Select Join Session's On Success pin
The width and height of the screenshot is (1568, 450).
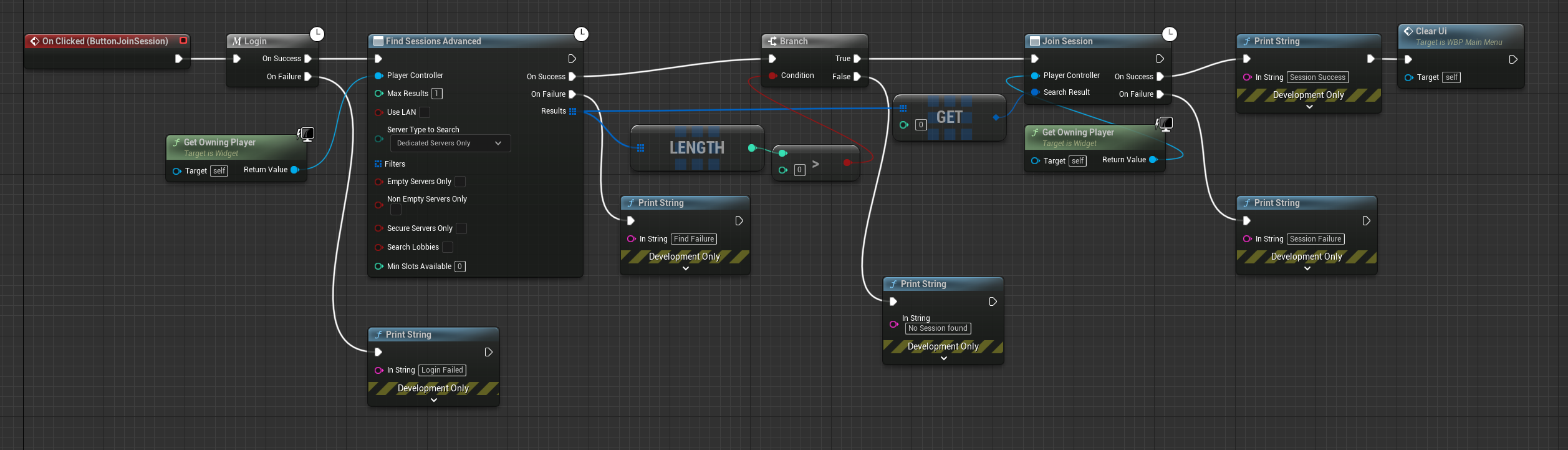(1160, 77)
